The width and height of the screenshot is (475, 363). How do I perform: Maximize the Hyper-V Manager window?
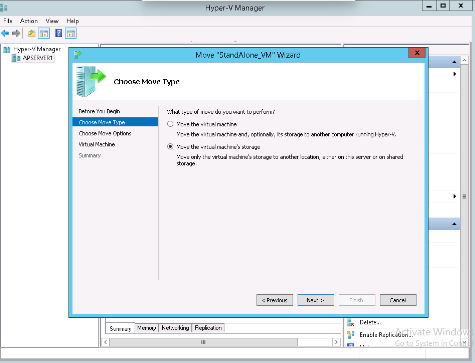(443, 6)
